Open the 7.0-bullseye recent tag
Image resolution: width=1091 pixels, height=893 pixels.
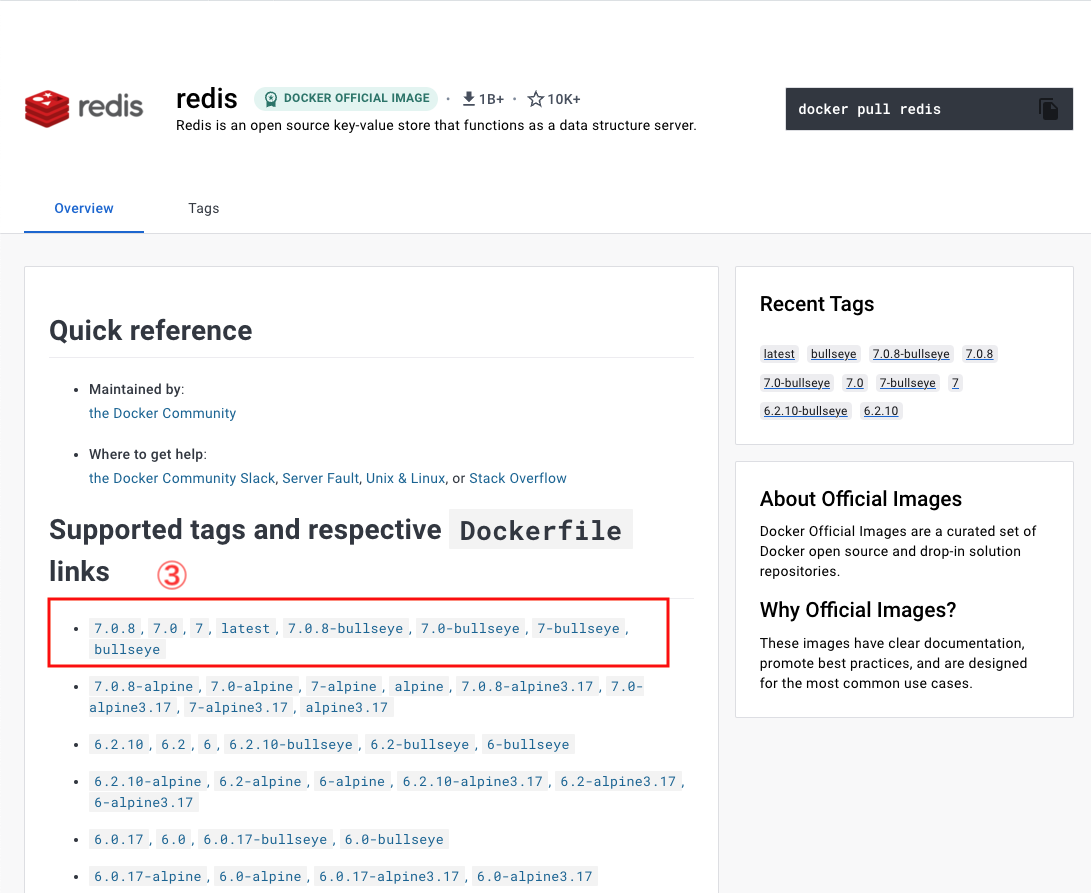point(797,383)
